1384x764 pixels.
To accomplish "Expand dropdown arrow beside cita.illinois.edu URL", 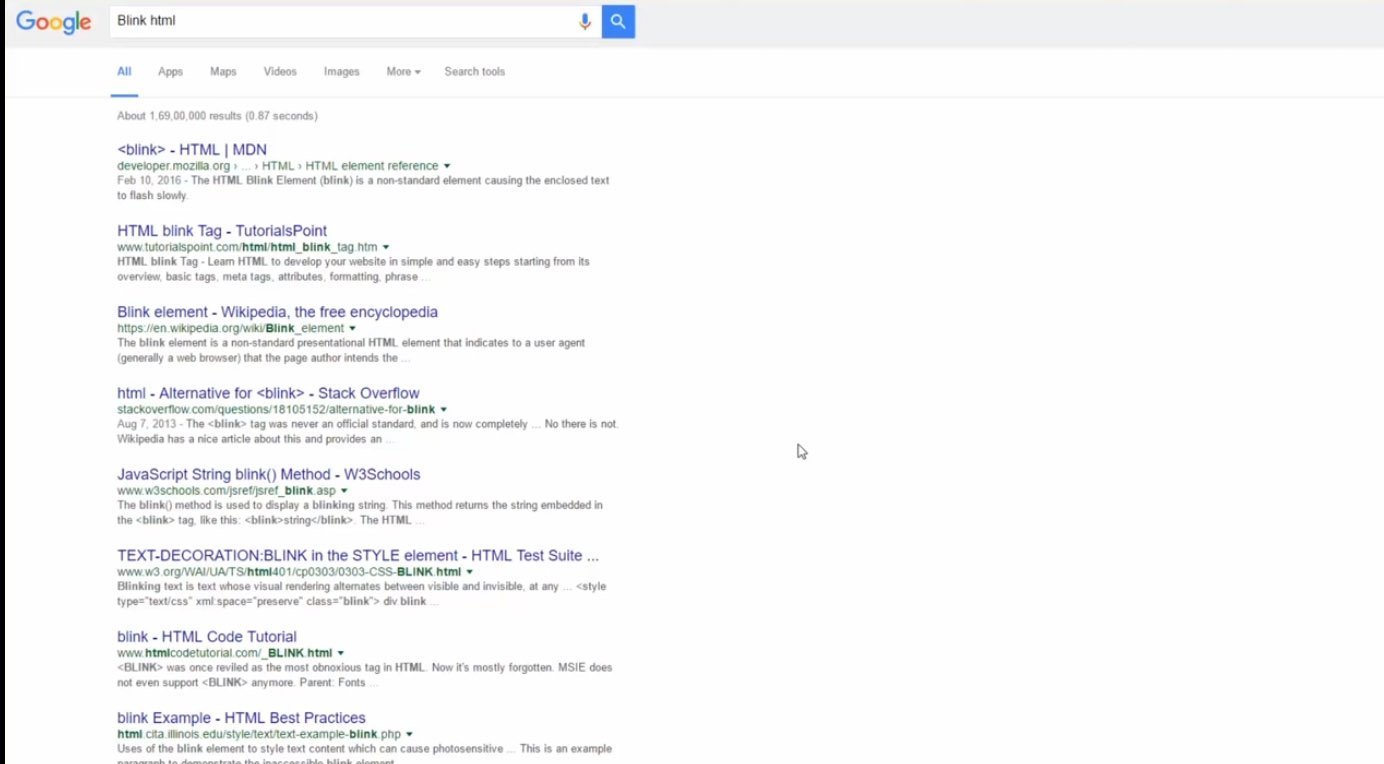I will pyautogui.click(x=409, y=734).
